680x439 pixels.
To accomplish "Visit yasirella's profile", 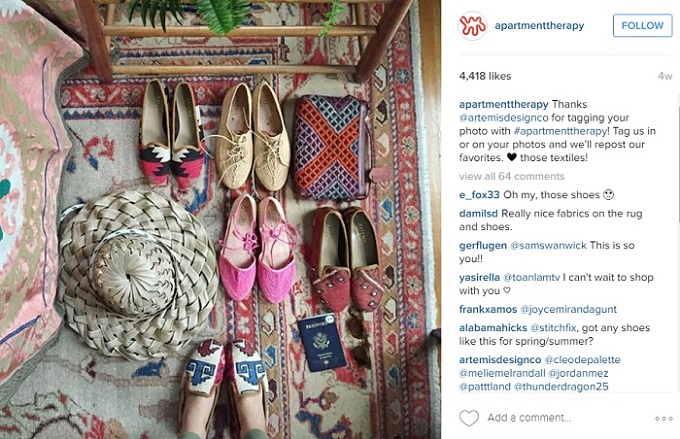I will pyautogui.click(x=479, y=278).
